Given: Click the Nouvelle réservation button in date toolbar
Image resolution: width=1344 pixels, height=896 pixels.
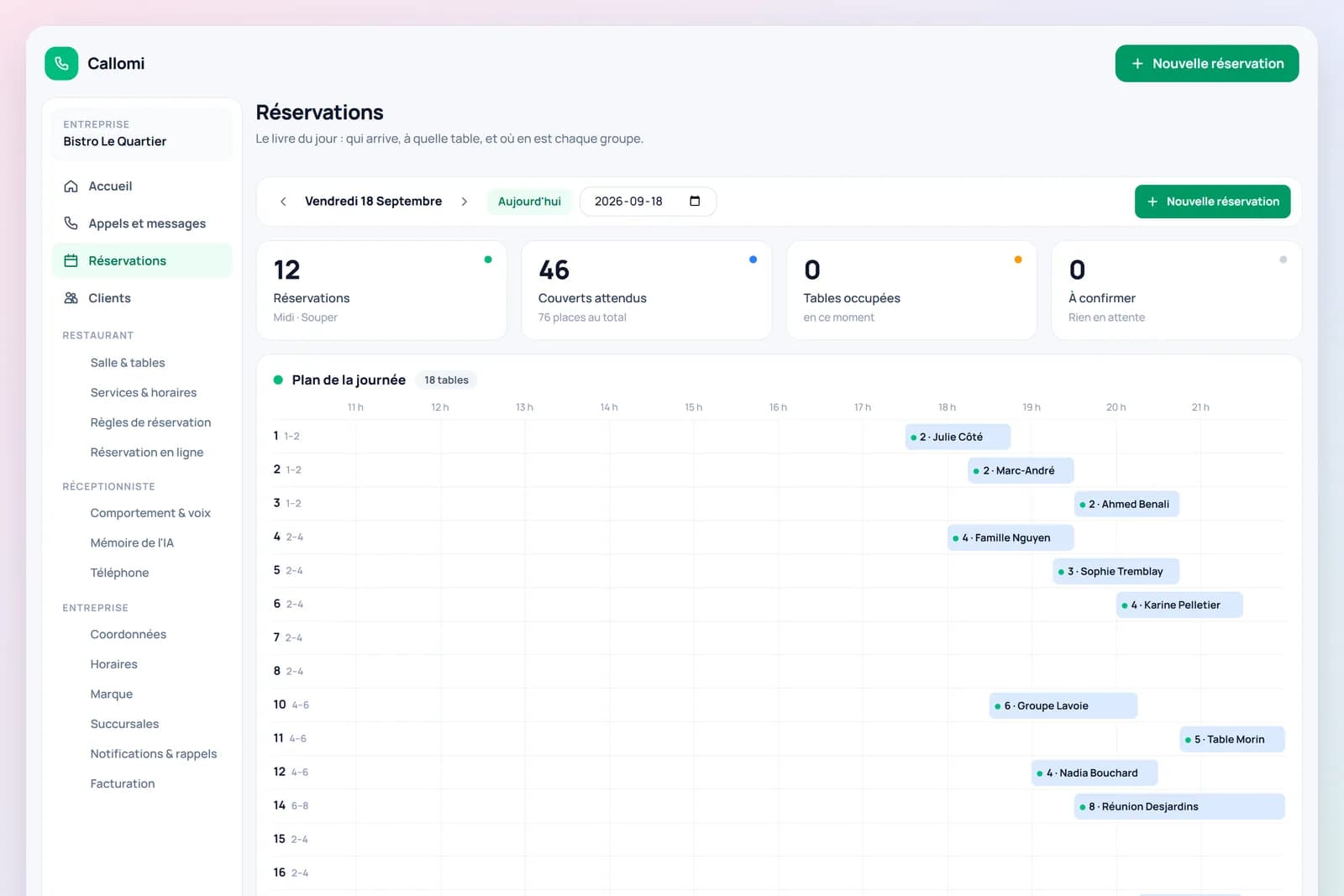Looking at the screenshot, I should tap(1212, 202).
